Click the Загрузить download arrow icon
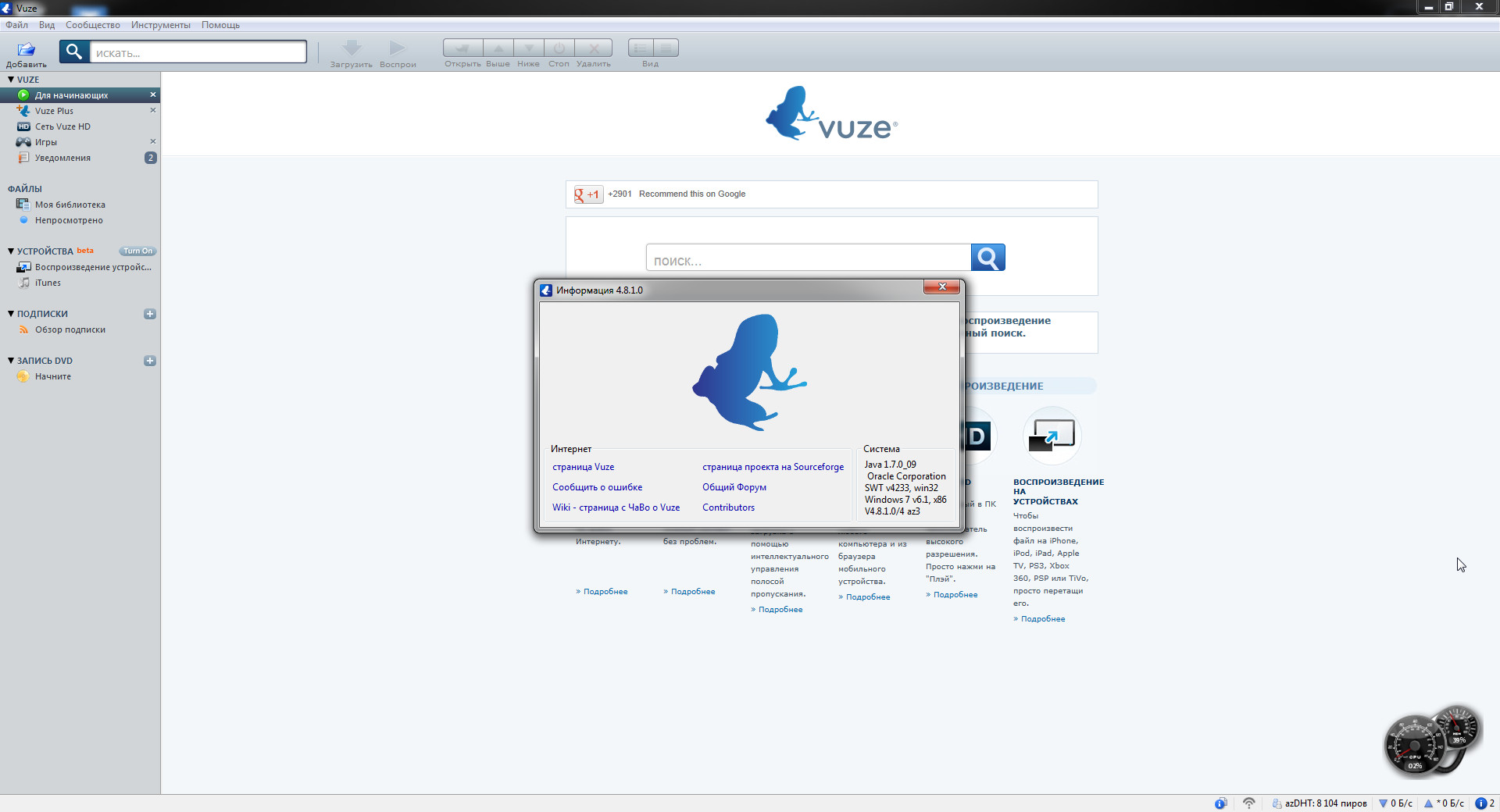 pos(352,48)
